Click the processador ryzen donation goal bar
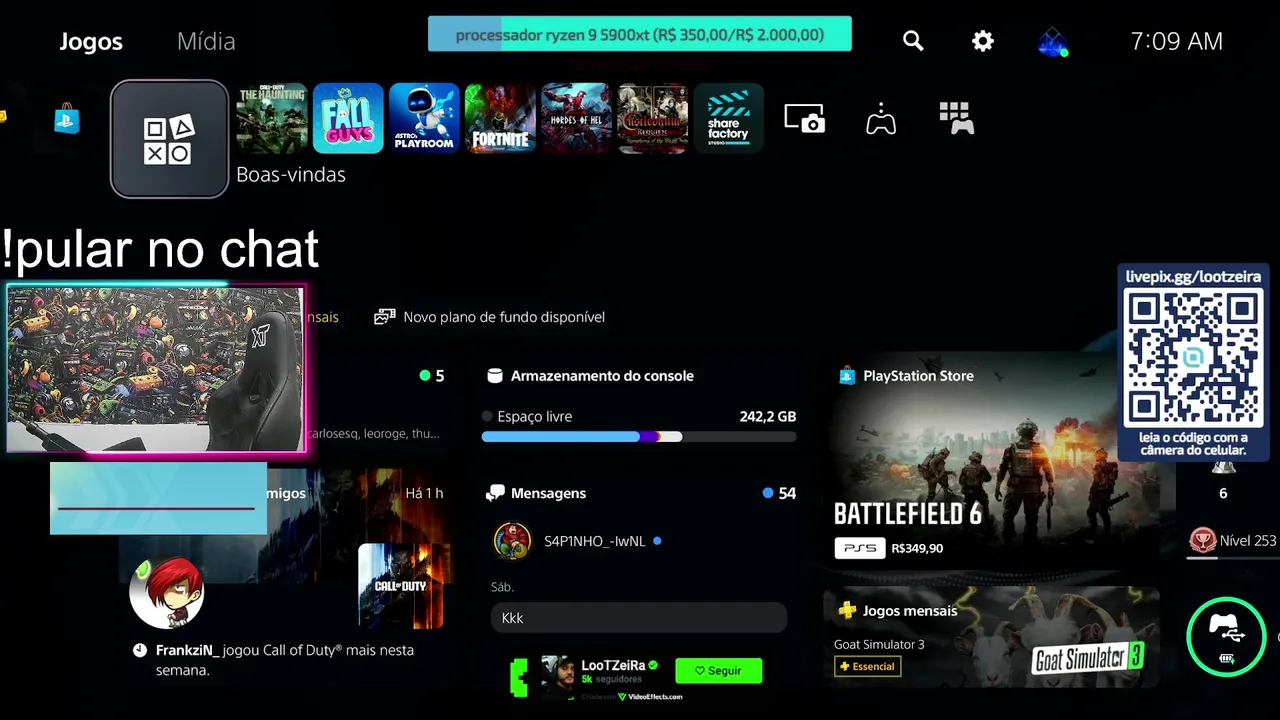Image resolution: width=1280 pixels, height=720 pixels. coord(640,34)
